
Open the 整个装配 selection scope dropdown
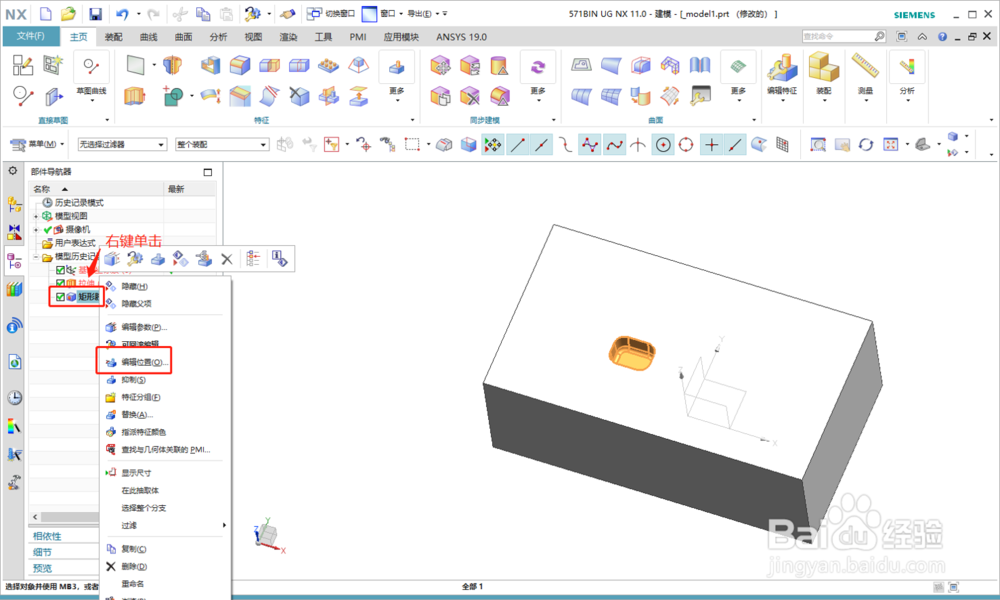222,145
